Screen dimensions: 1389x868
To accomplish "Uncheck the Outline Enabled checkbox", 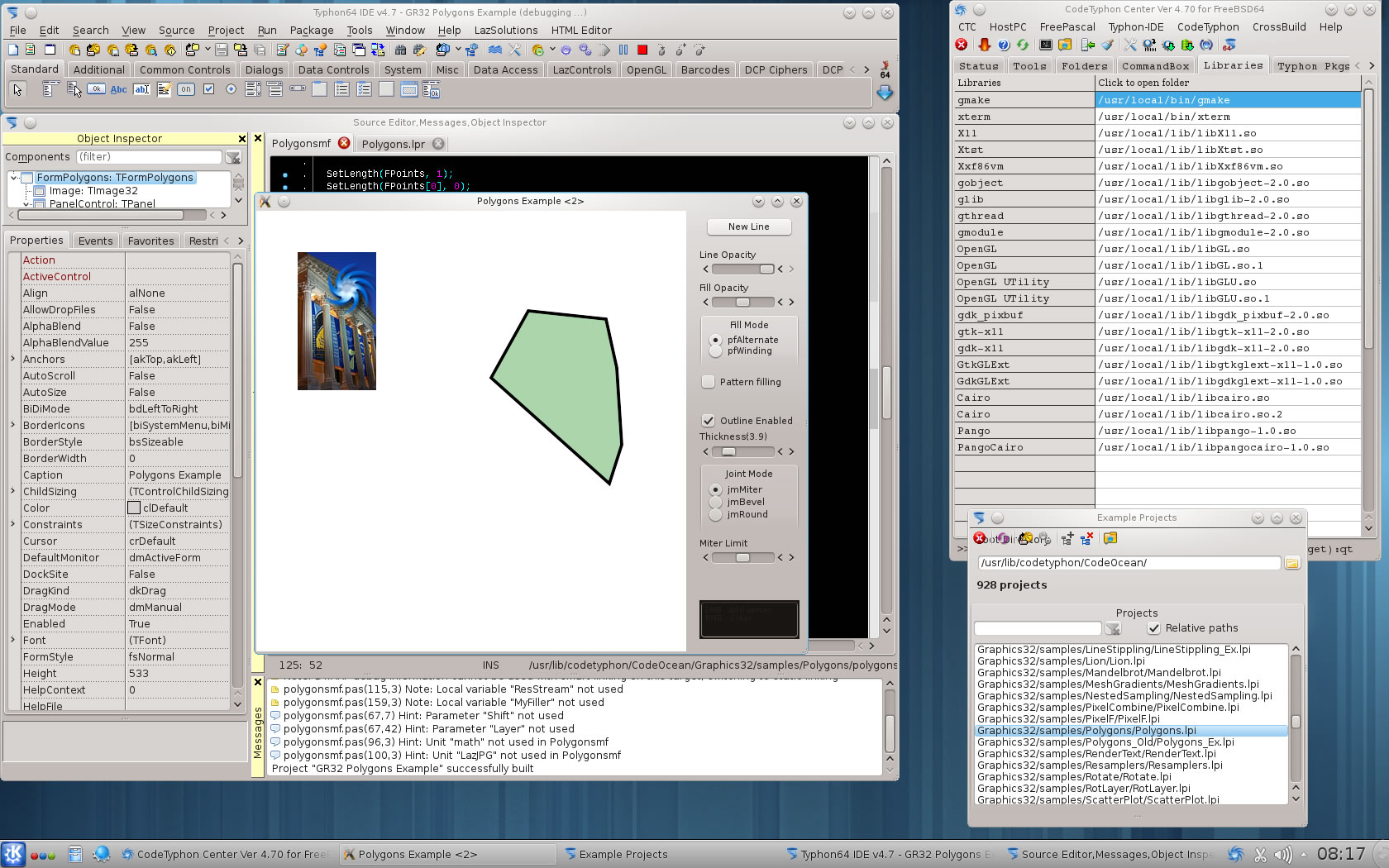I will tap(709, 421).
